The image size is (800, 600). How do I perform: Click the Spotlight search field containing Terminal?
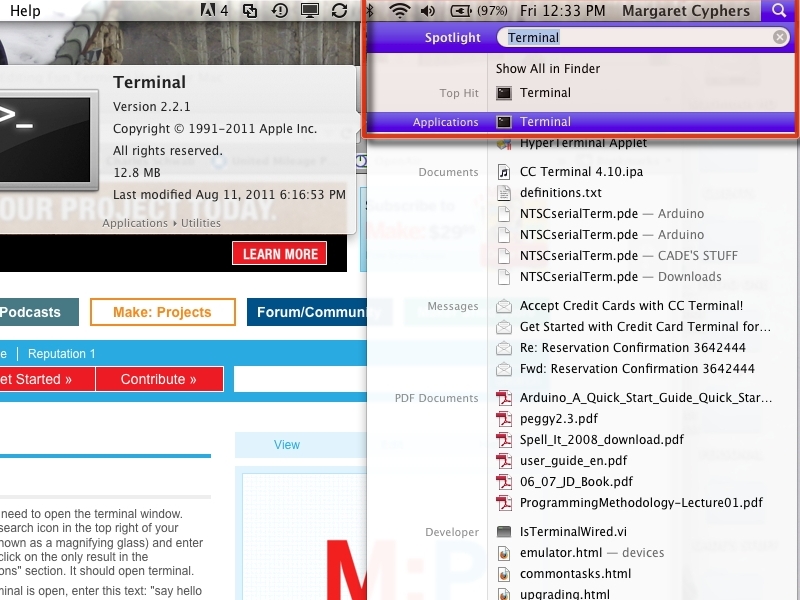643,37
